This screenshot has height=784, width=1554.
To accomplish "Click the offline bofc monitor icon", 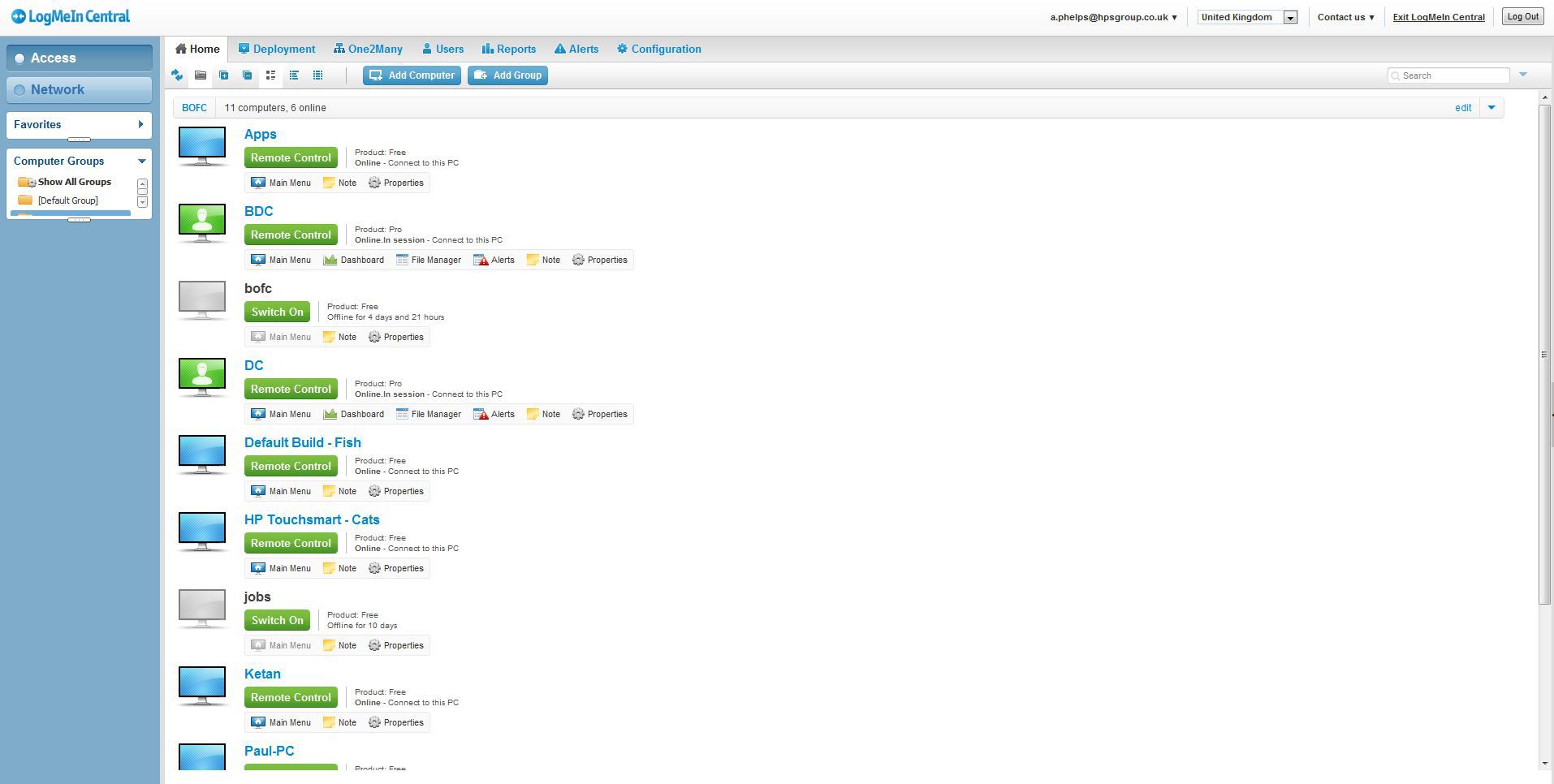I will click(x=202, y=301).
